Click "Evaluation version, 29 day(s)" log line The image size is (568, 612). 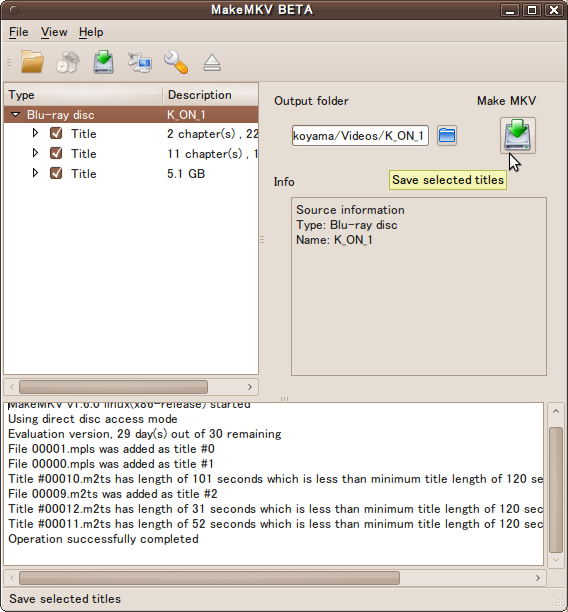[x=145, y=434]
